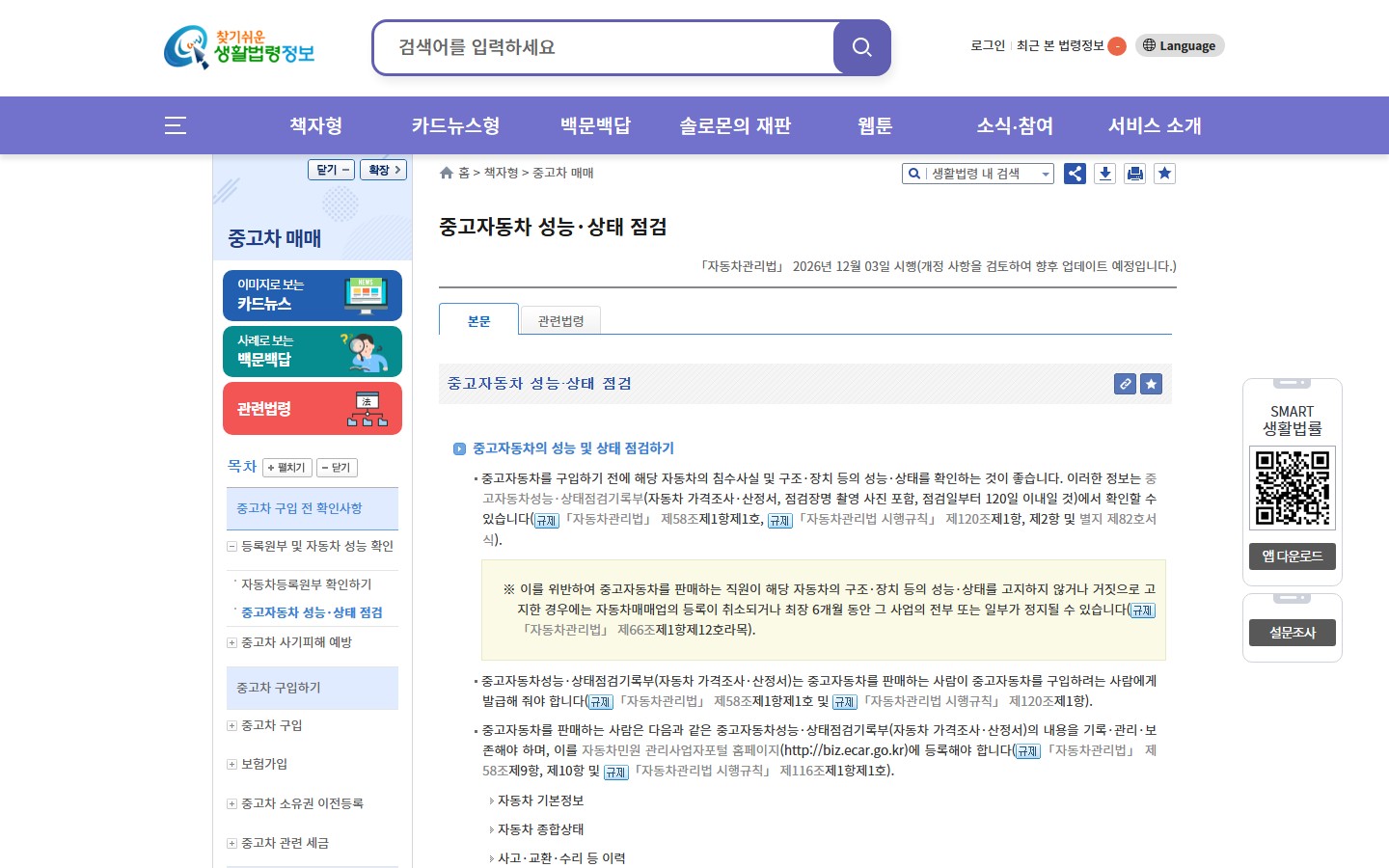Click sidebar 확장 button
This screenshot has width=1389, height=868.
(384, 170)
